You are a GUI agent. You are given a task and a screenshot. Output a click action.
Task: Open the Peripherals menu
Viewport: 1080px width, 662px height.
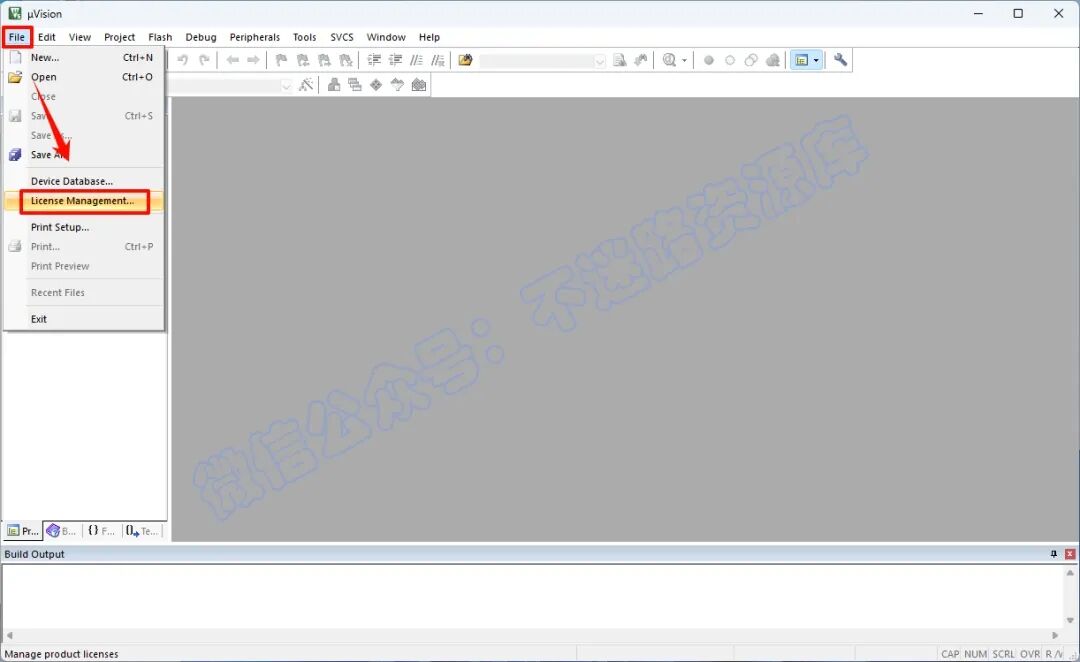pyautogui.click(x=255, y=37)
